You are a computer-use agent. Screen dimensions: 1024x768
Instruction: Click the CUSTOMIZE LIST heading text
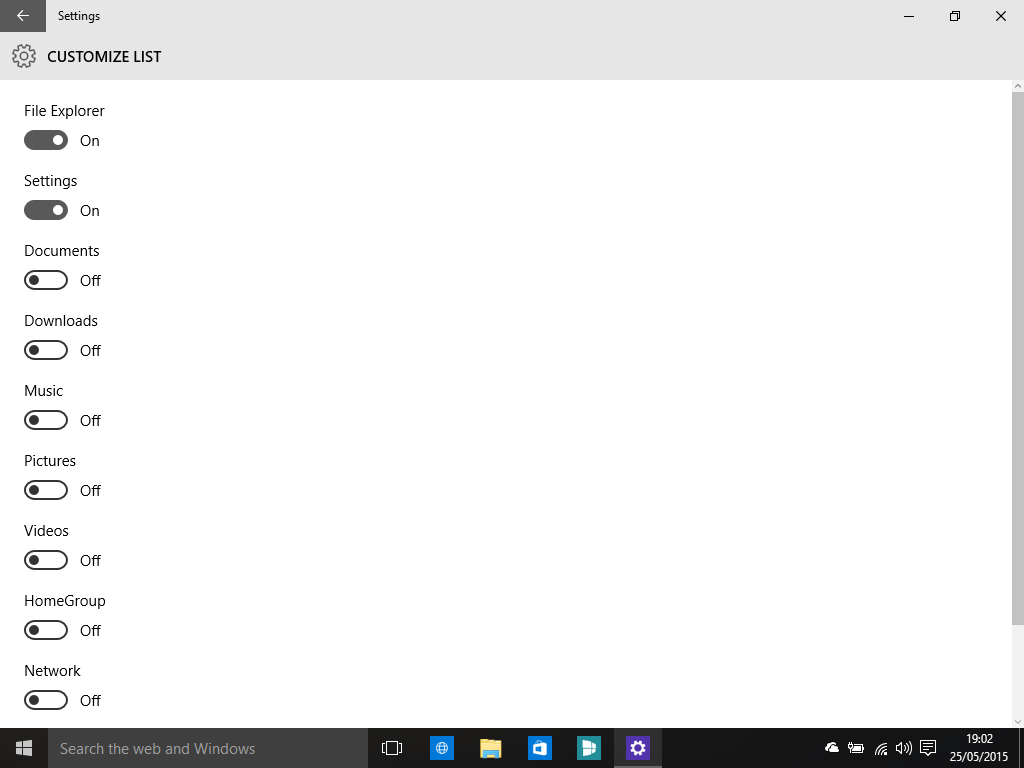104,57
